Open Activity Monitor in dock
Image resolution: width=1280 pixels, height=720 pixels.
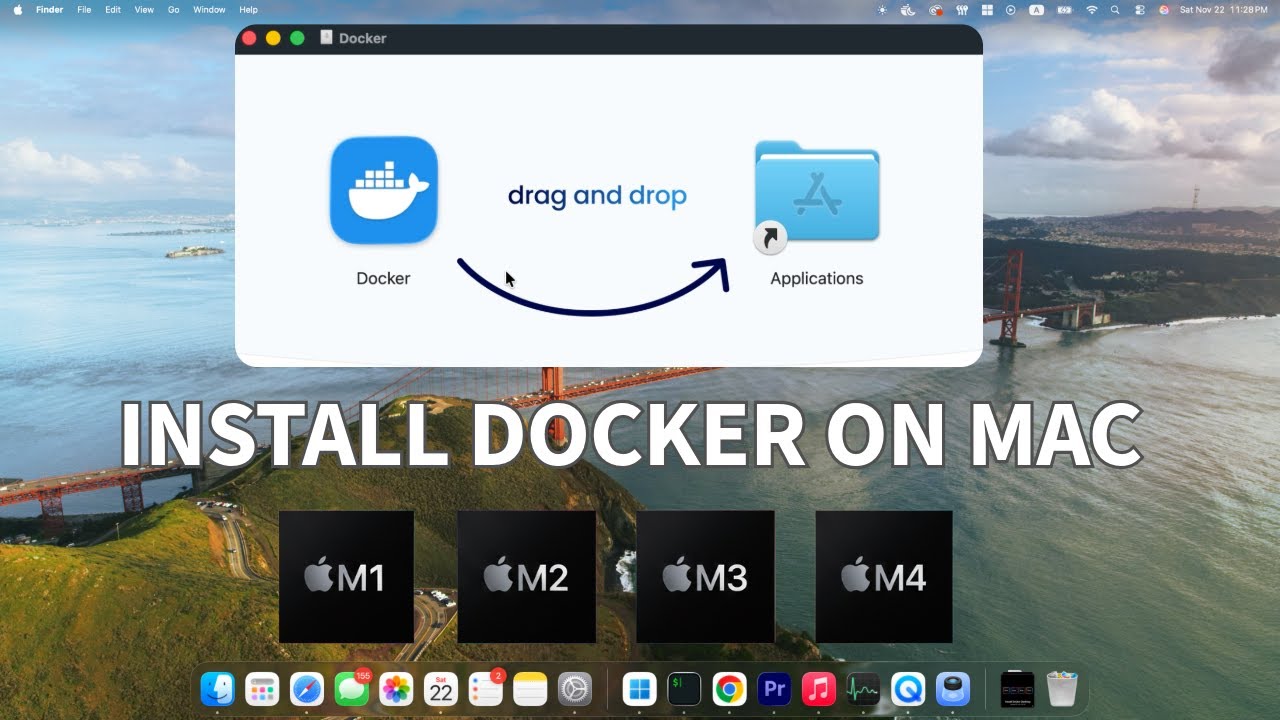863,689
